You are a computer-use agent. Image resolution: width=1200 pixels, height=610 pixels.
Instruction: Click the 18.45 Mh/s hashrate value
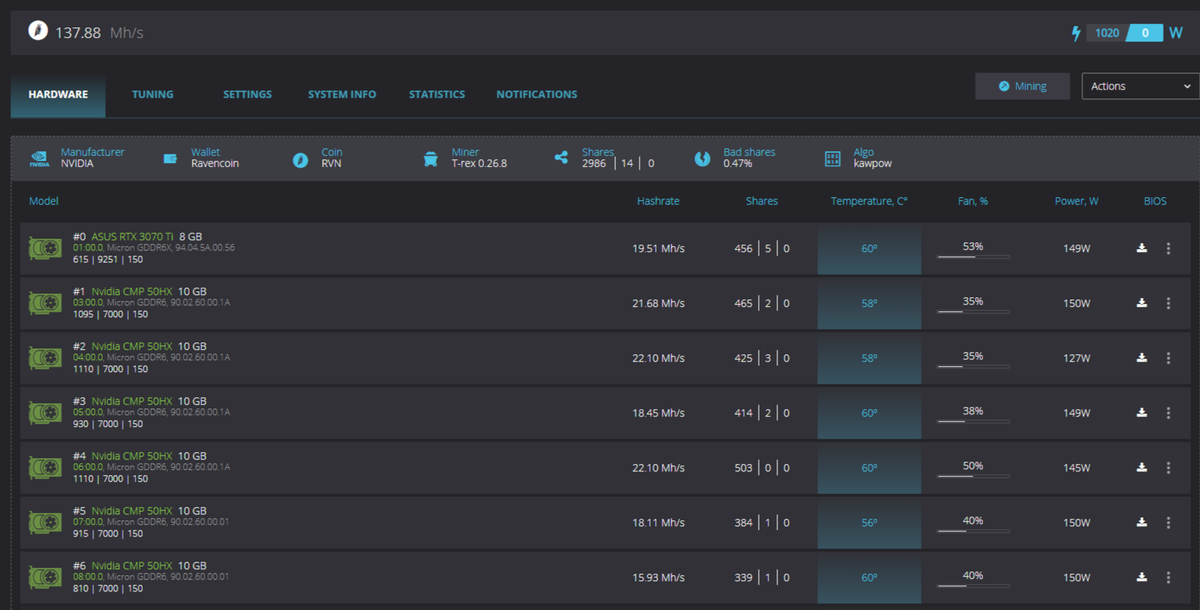(x=658, y=413)
